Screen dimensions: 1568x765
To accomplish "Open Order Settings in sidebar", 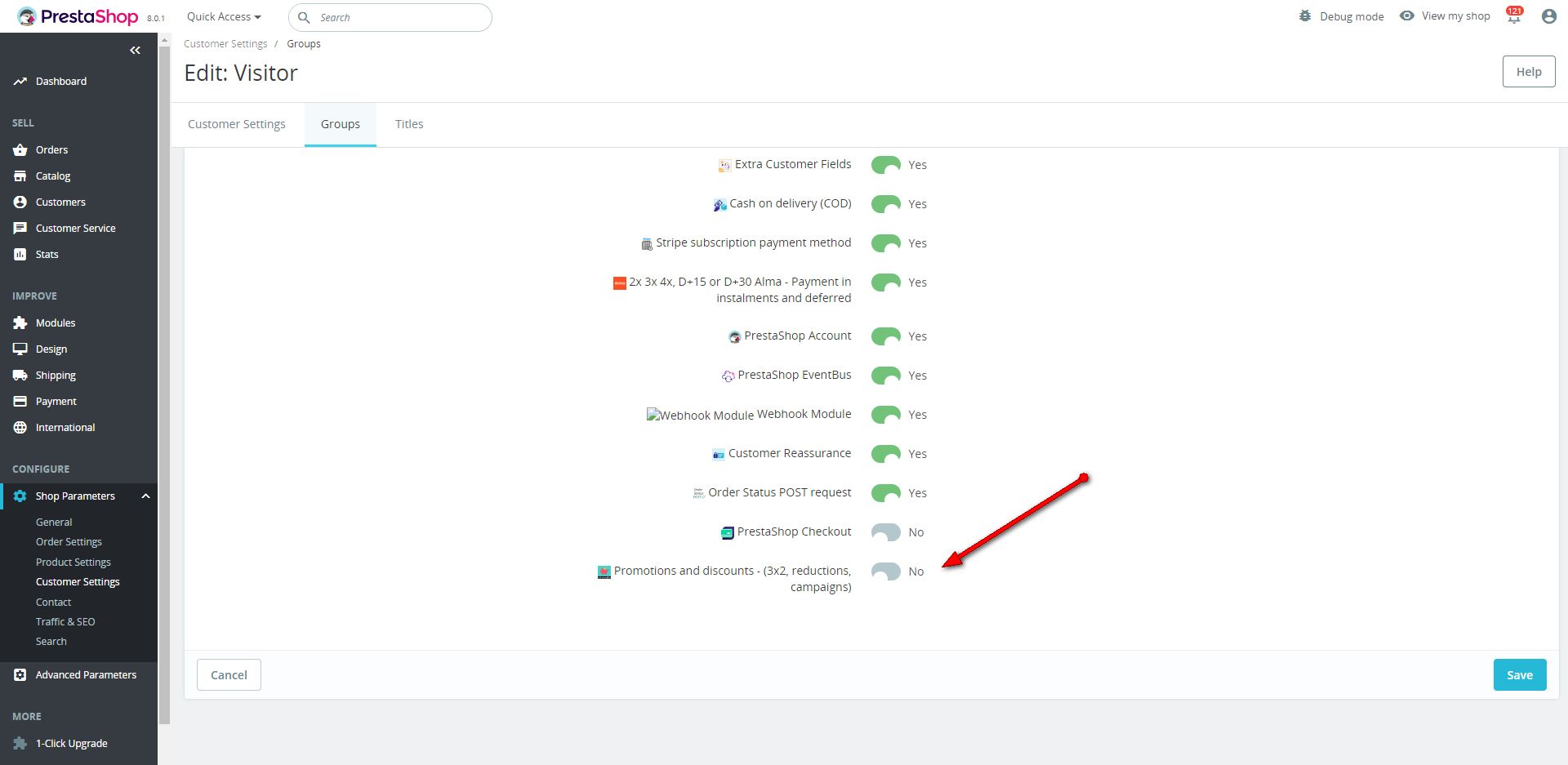I will coord(69,542).
